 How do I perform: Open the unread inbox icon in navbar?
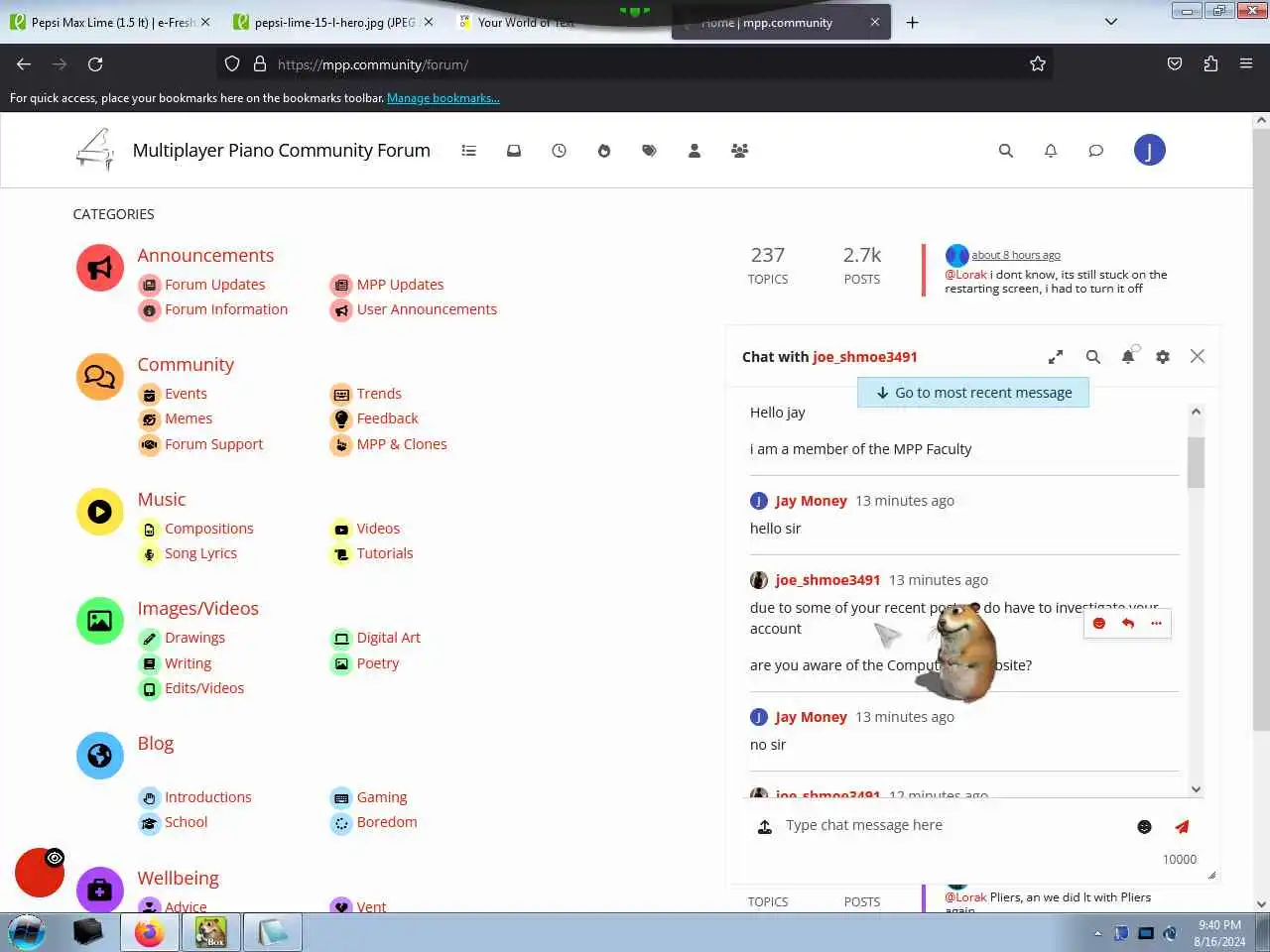pyautogui.click(x=514, y=151)
